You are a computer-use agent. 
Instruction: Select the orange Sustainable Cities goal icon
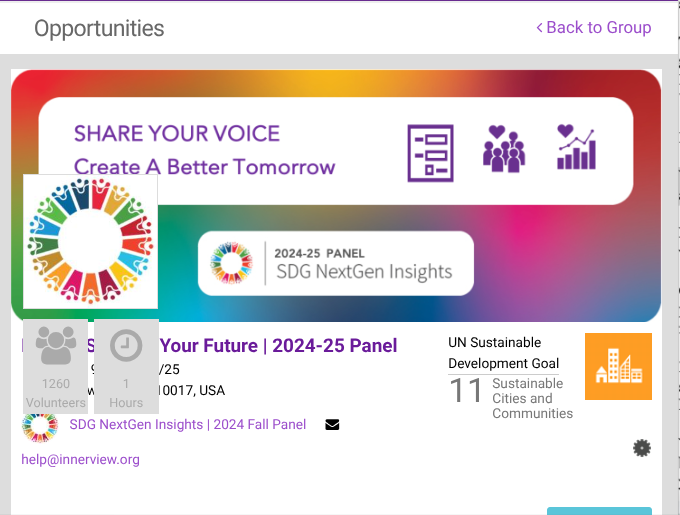[618, 366]
